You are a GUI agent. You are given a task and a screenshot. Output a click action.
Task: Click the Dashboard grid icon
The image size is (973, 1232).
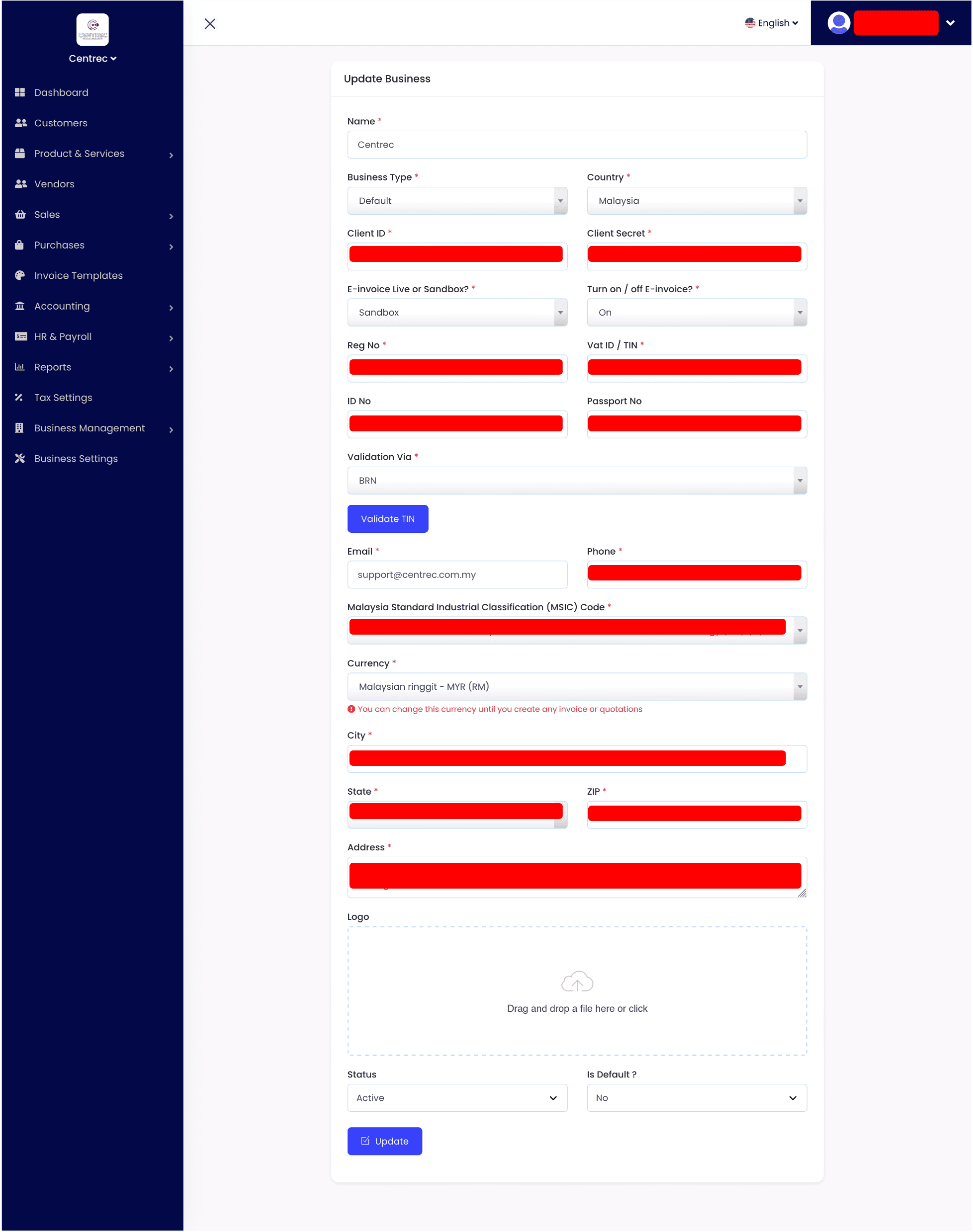click(x=20, y=92)
